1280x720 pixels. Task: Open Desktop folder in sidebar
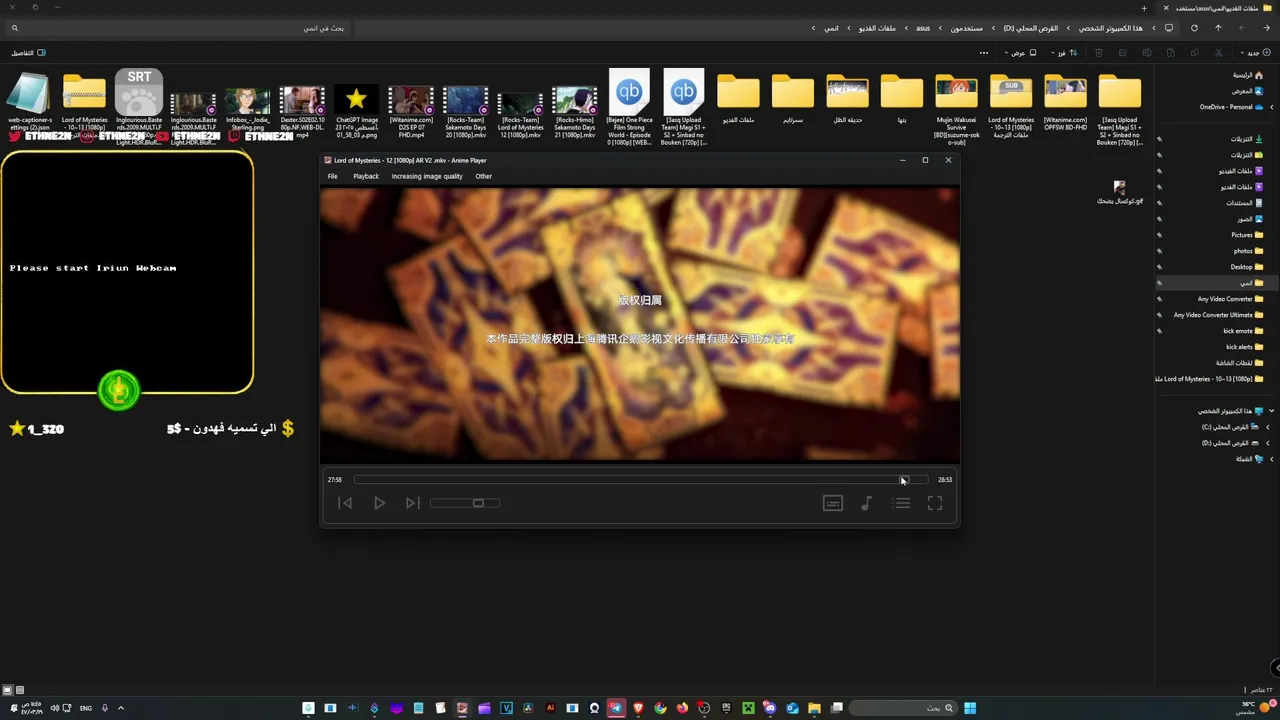coord(1247,267)
